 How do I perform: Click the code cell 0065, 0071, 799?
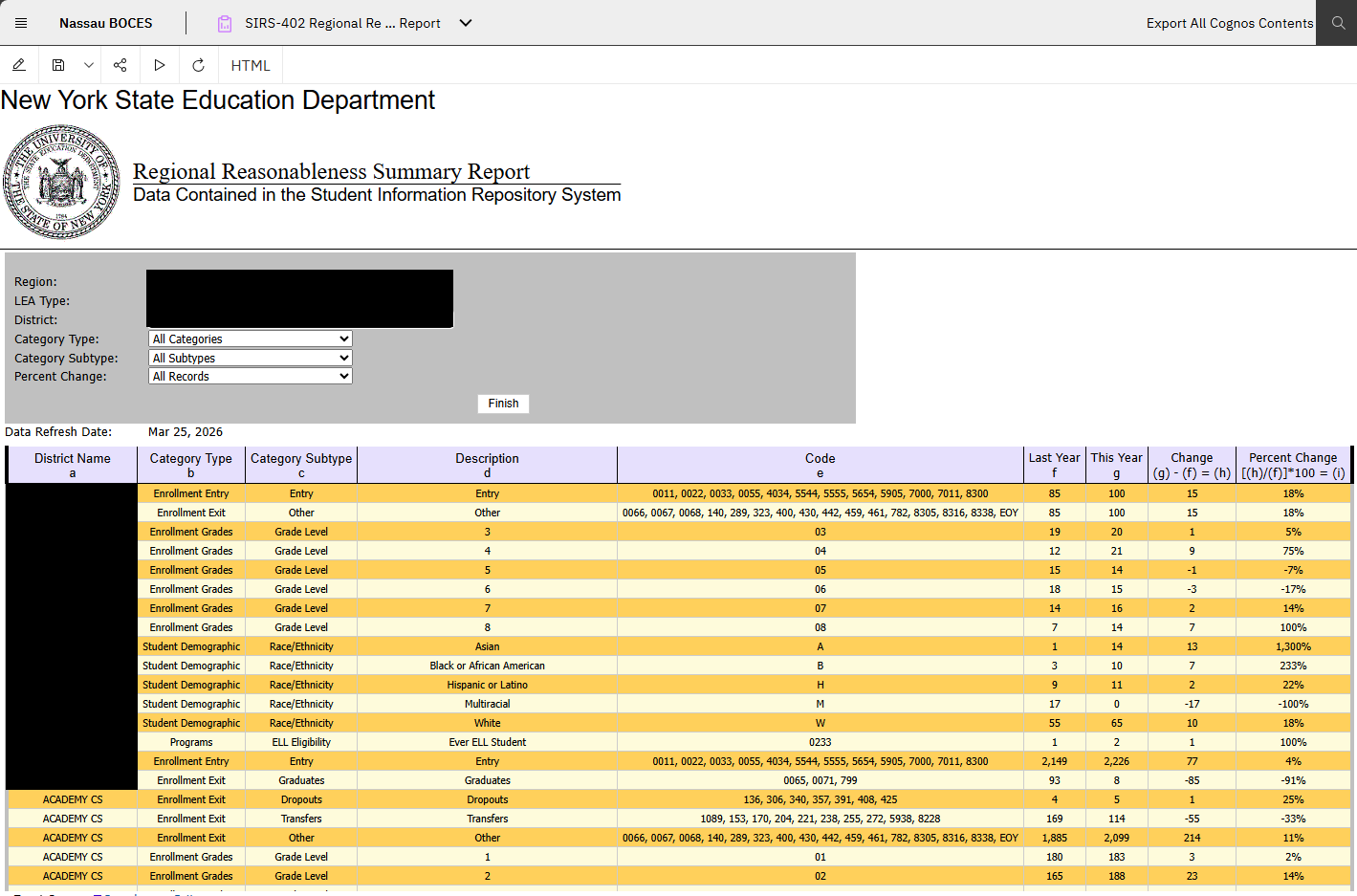[x=821, y=780]
